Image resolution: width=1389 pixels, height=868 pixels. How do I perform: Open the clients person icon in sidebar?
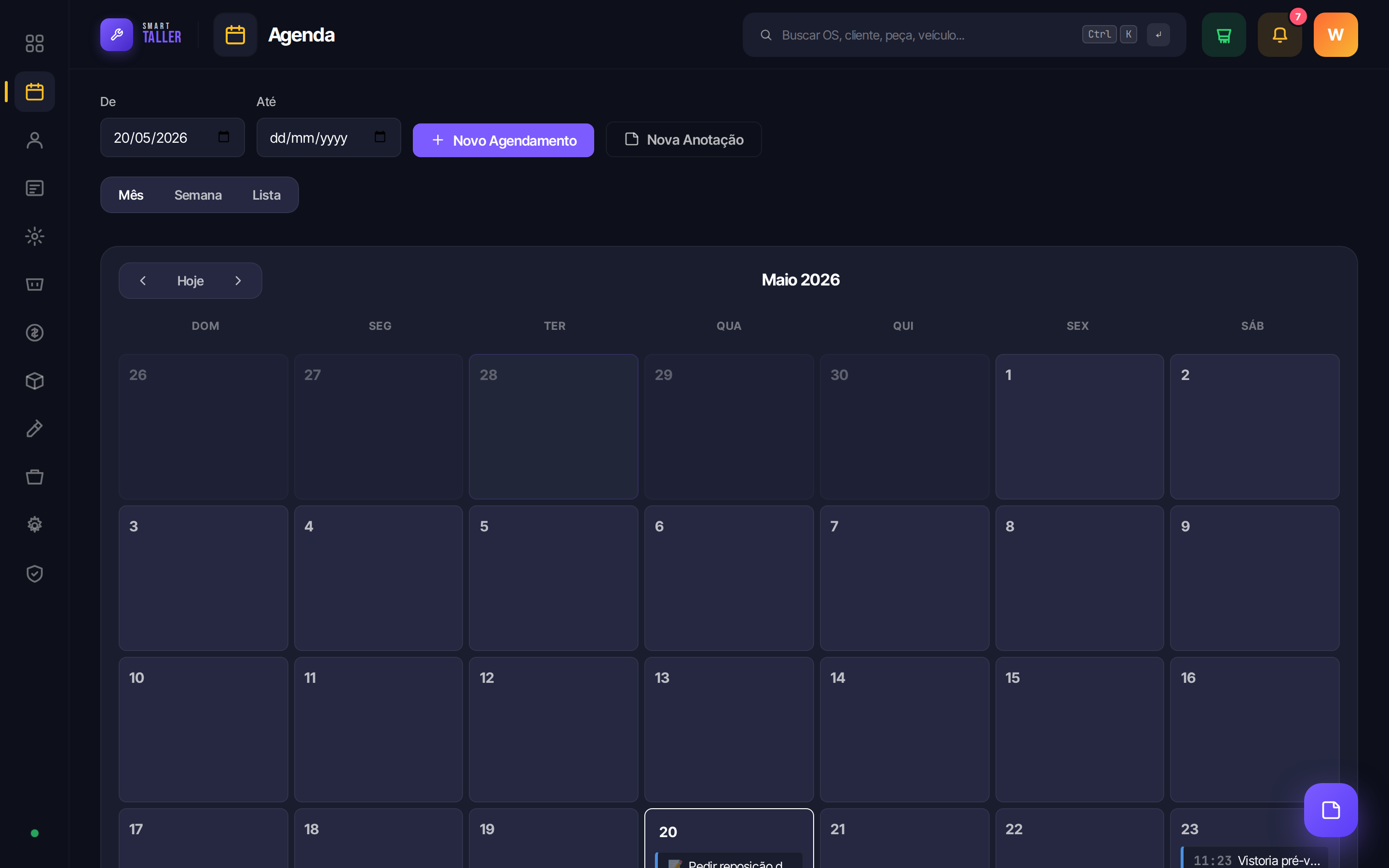click(x=34, y=140)
